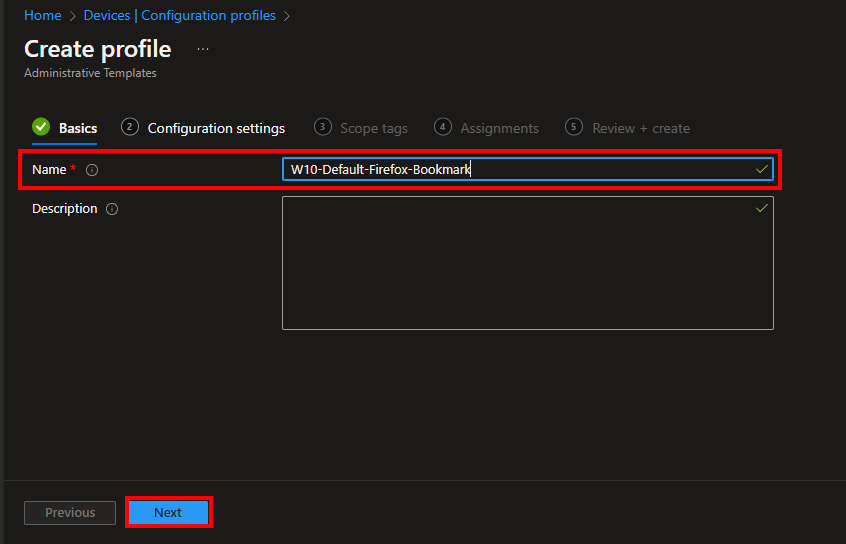This screenshot has height=544, width=846.
Task: Open the Assignments step
Action: pos(499,128)
